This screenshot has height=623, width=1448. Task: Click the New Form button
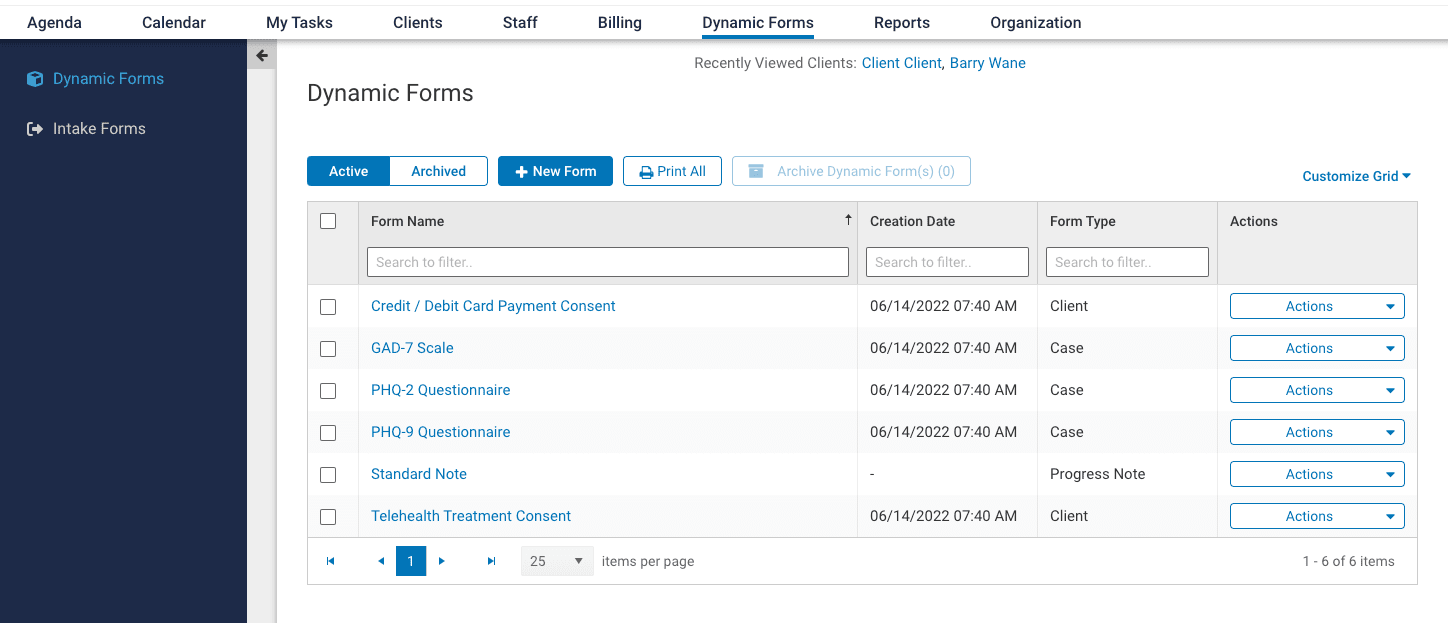click(555, 171)
